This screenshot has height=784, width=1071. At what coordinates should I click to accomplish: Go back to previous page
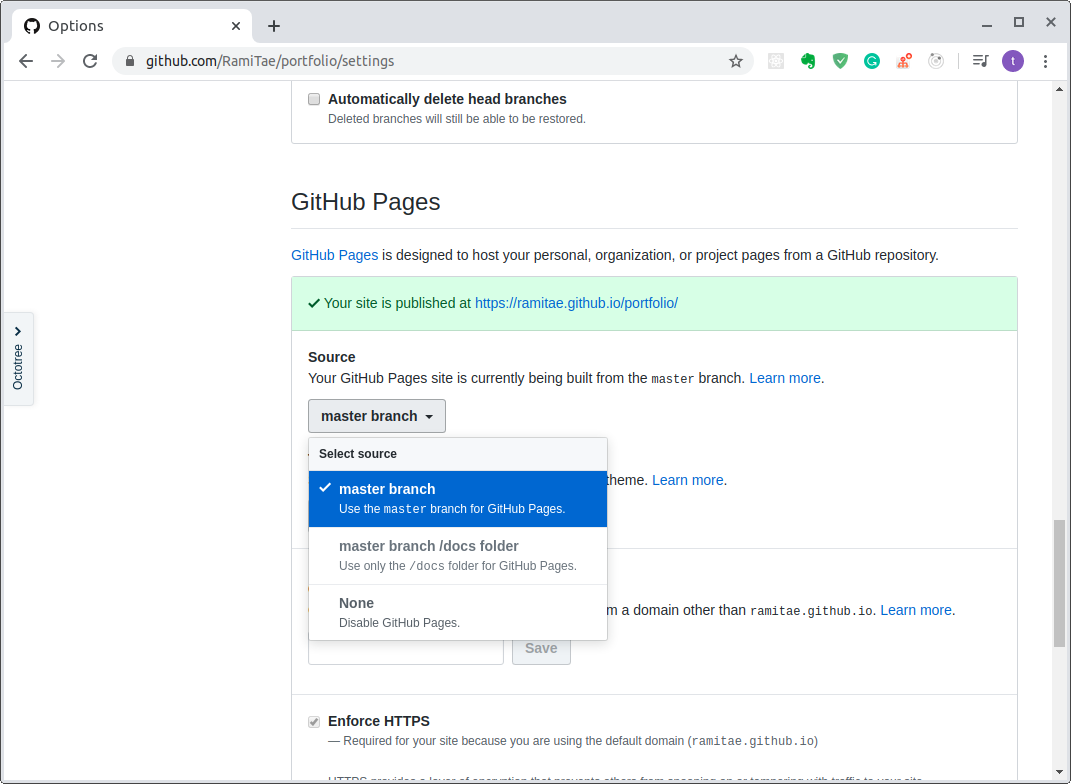pos(26,61)
